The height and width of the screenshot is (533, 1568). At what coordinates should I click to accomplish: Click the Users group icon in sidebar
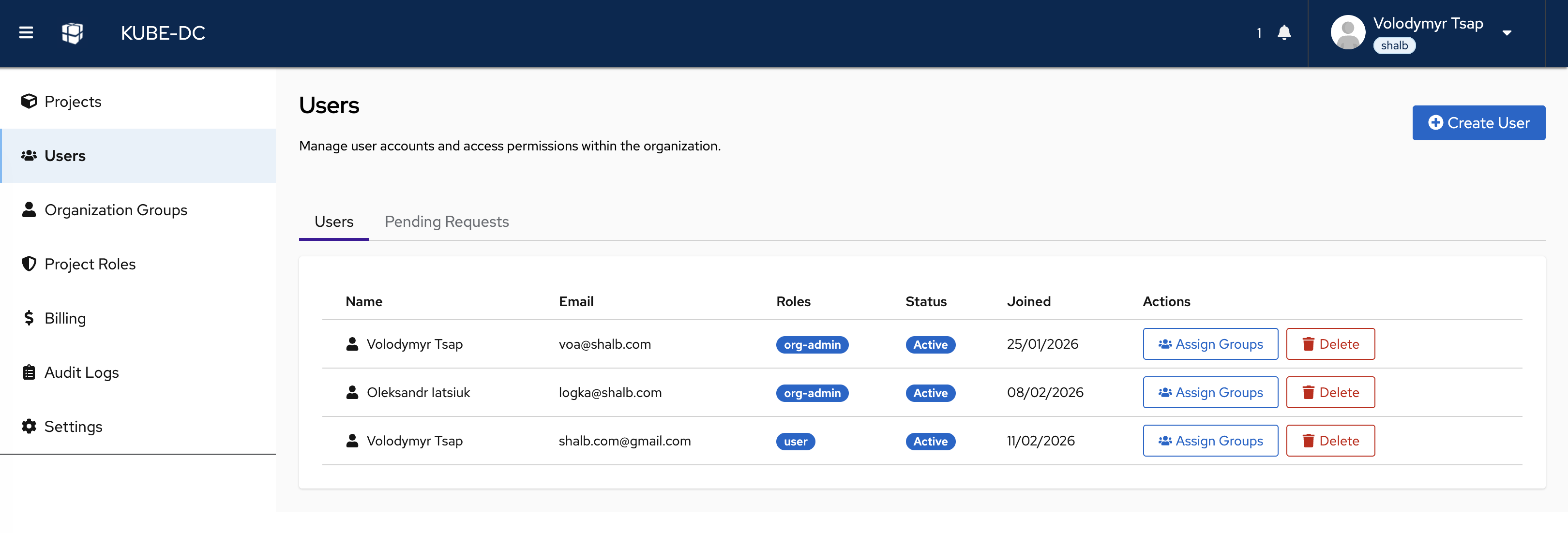click(x=28, y=156)
